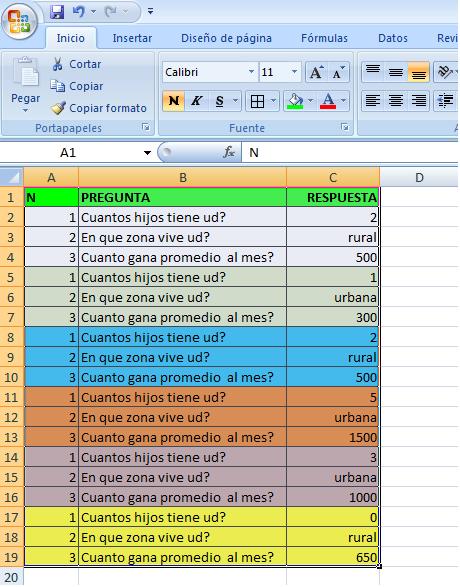The height and width of the screenshot is (587, 460).
Task: Save the workbook with the floppy icon
Action: (57, 12)
